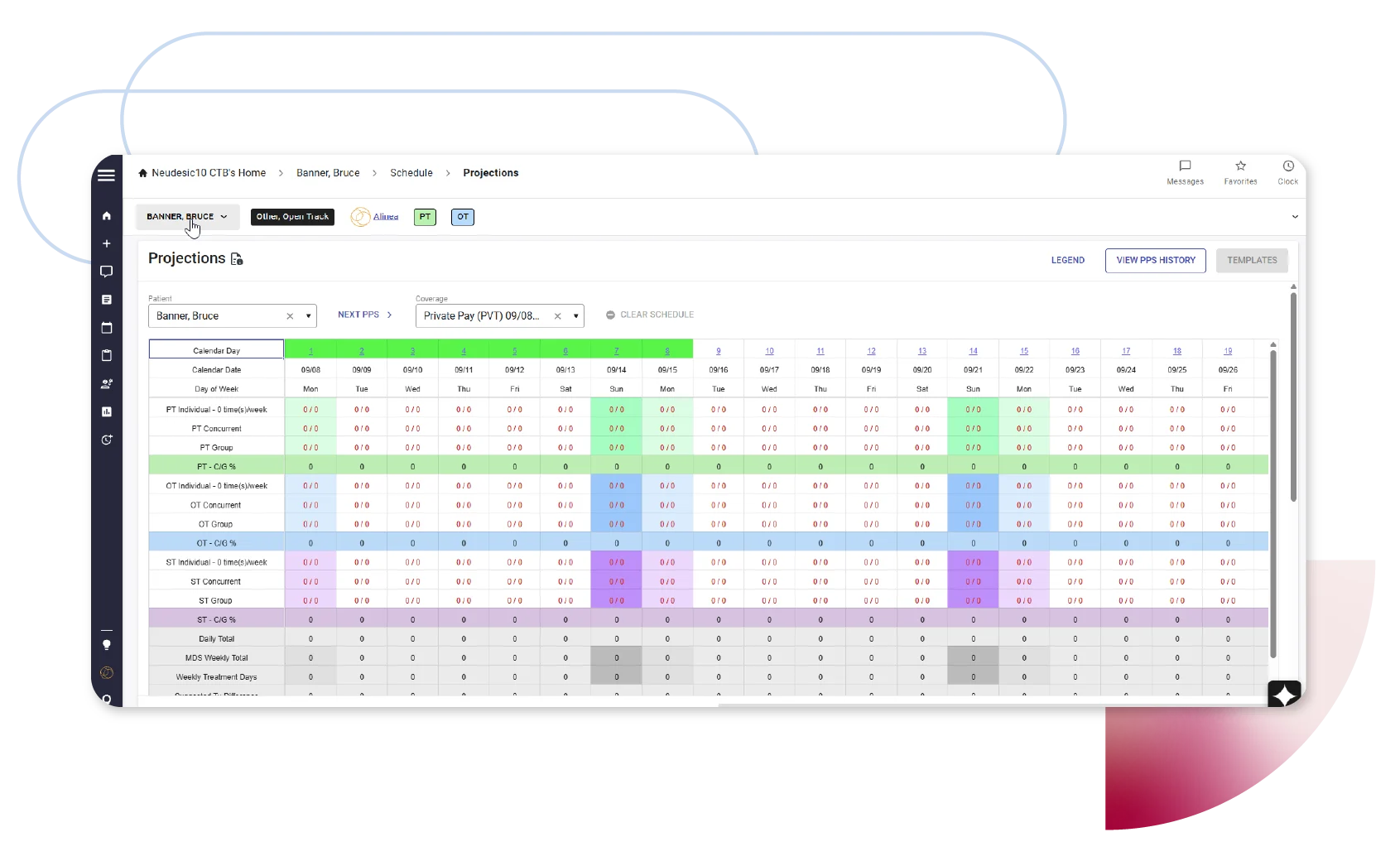Expand the patient banner chevron at right

click(x=1295, y=217)
